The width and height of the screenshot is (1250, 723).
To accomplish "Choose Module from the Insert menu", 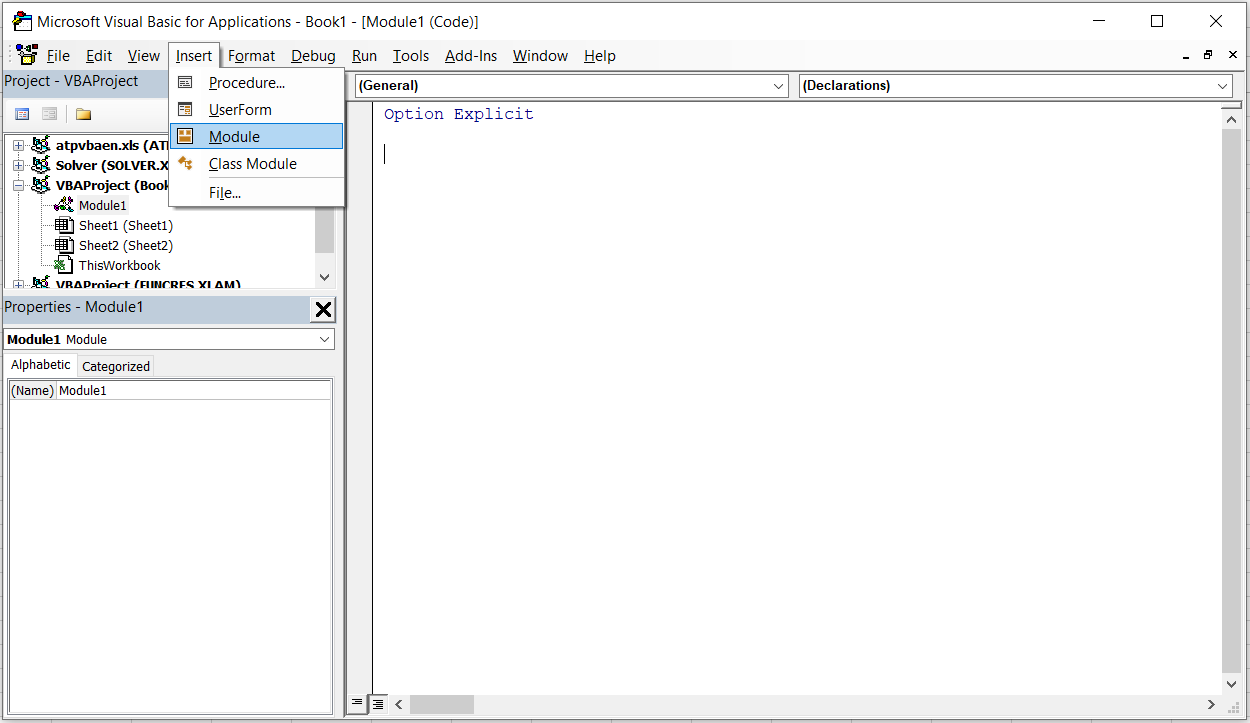I will (234, 137).
